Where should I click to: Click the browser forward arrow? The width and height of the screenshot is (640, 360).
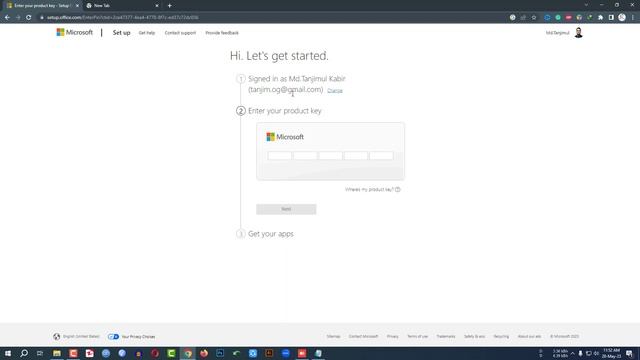18,18
